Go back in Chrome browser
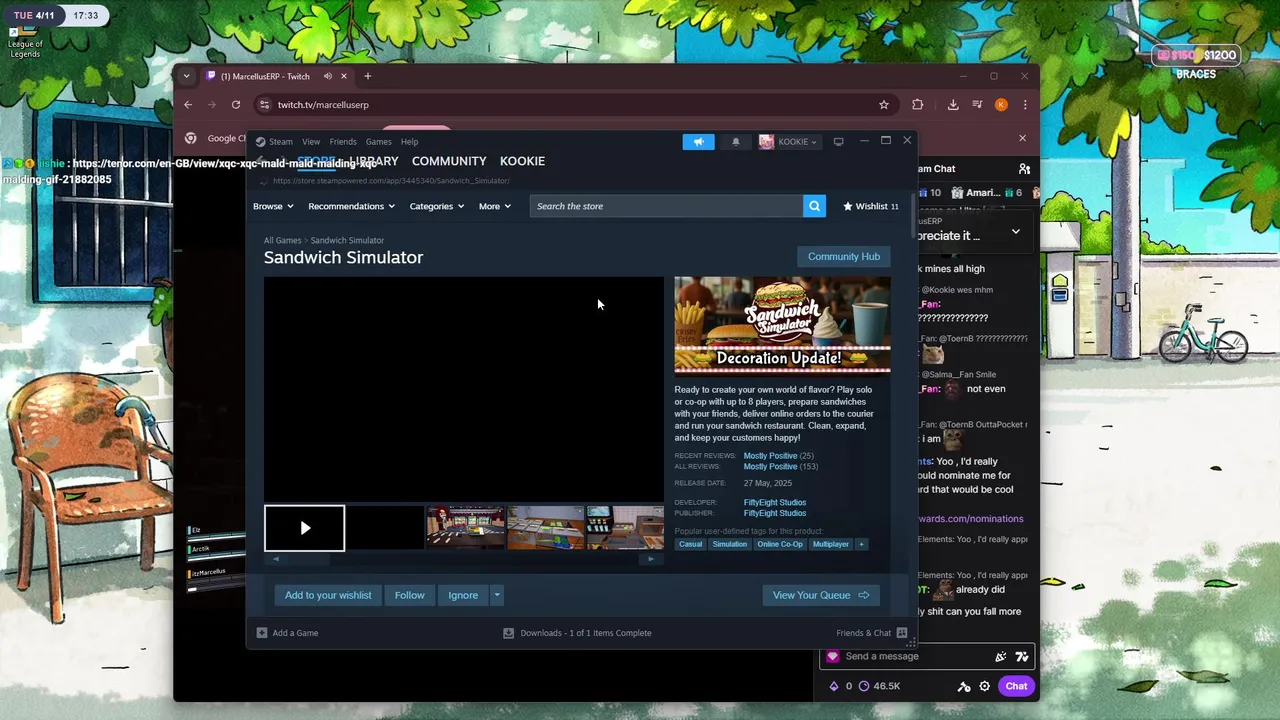Image resolution: width=1280 pixels, height=720 pixels. coord(188,105)
